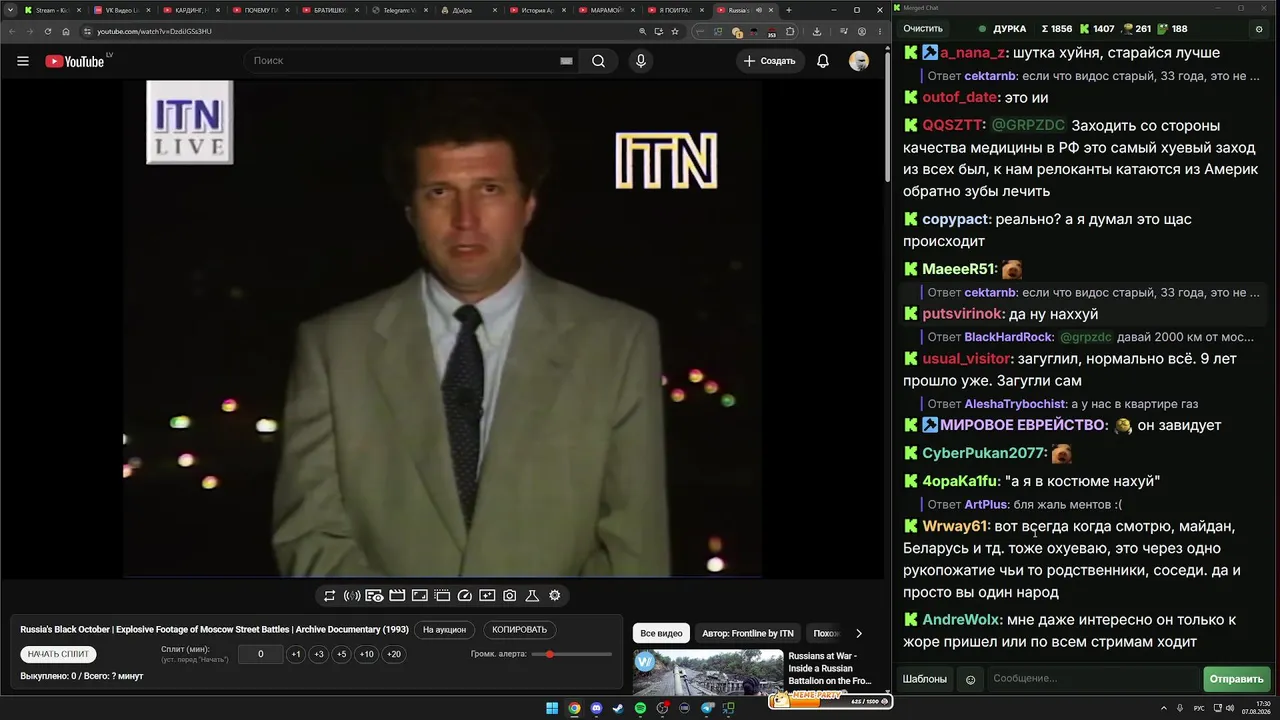Open the gear settings in player toolbar
The width and height of the screenshot is (1280, 720).
pos(555,596)
